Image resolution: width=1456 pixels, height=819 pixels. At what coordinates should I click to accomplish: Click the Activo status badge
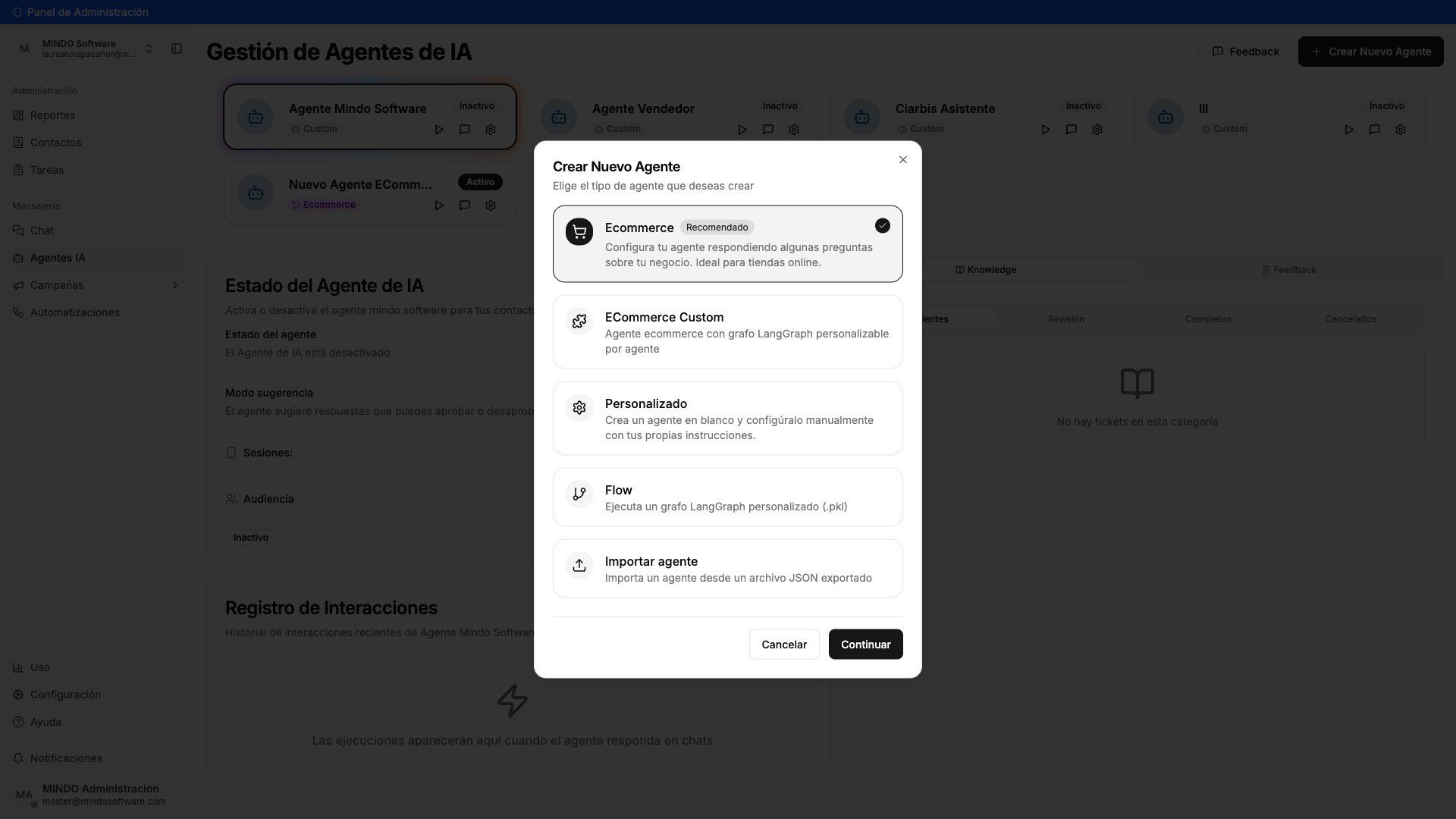480,182
